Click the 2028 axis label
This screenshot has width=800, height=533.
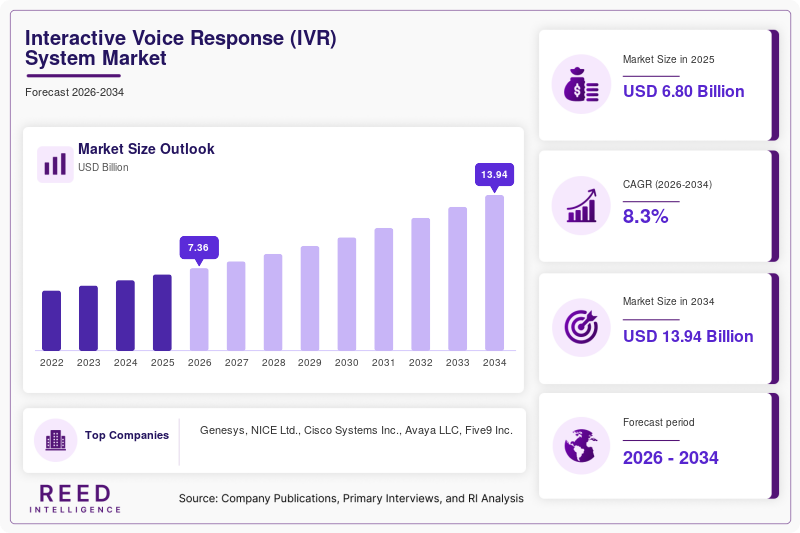(273, 363)
